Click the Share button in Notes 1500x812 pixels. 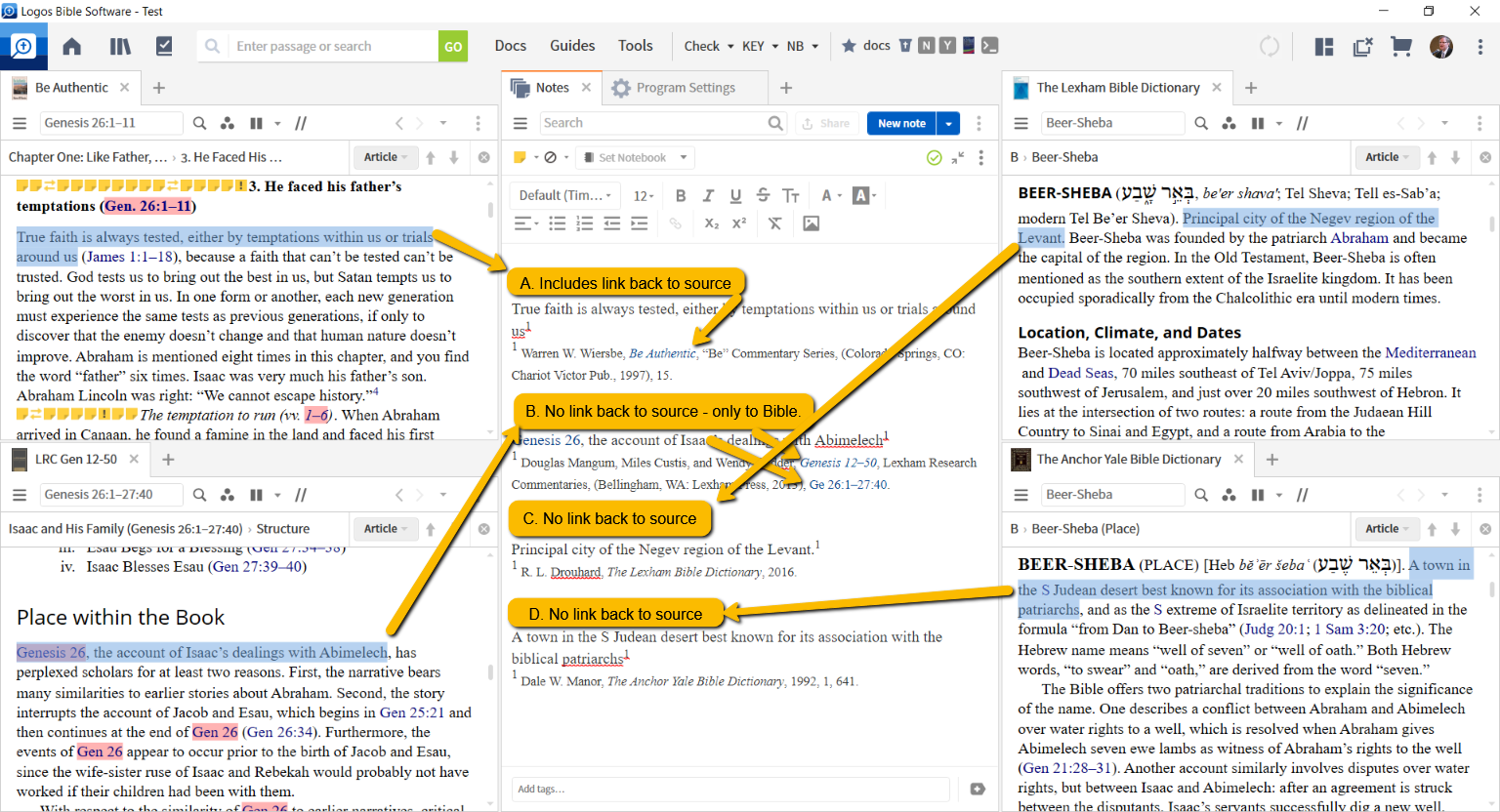click(826, 123)
